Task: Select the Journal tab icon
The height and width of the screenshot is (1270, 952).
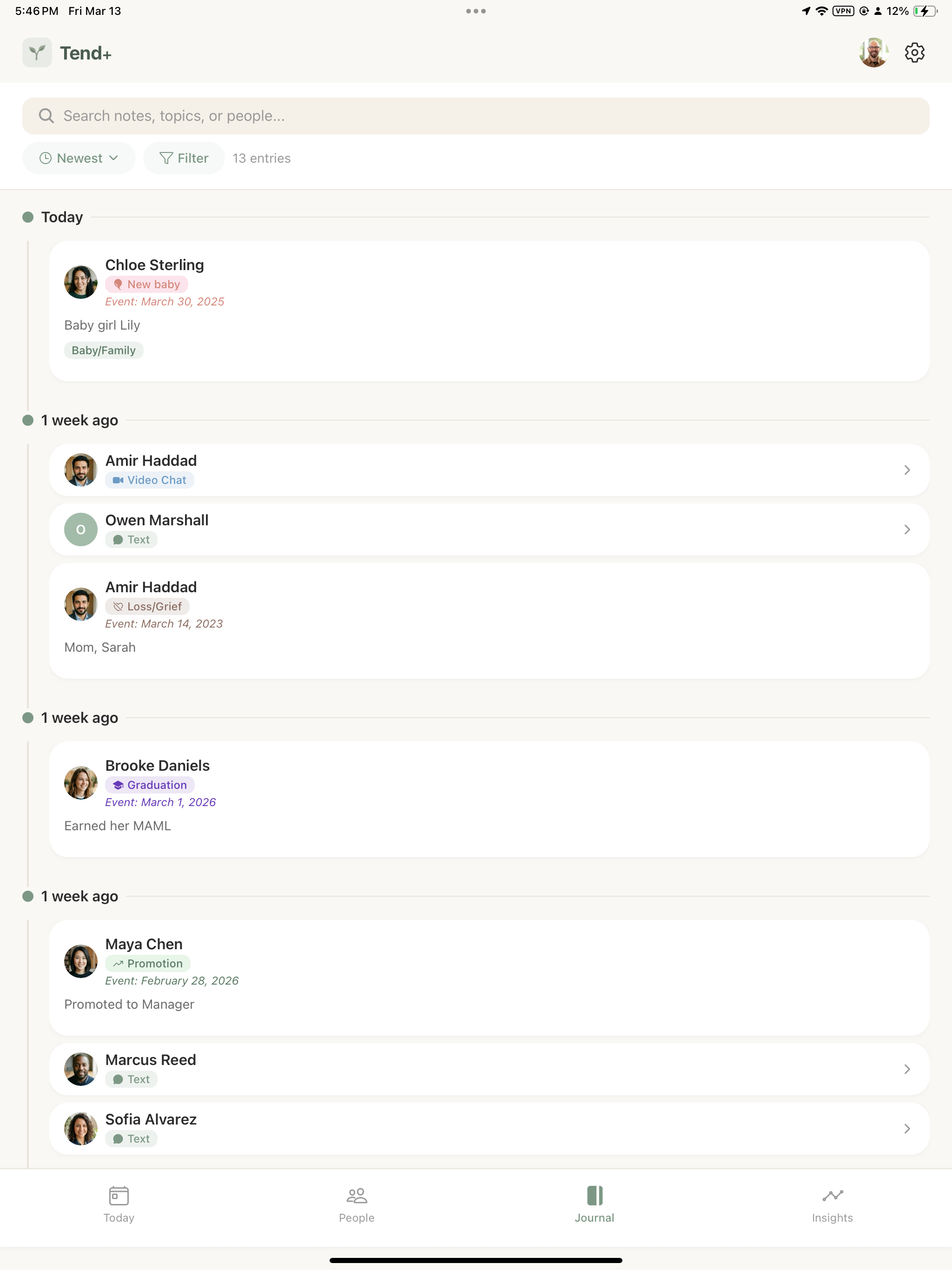Action: (595, 1195)
